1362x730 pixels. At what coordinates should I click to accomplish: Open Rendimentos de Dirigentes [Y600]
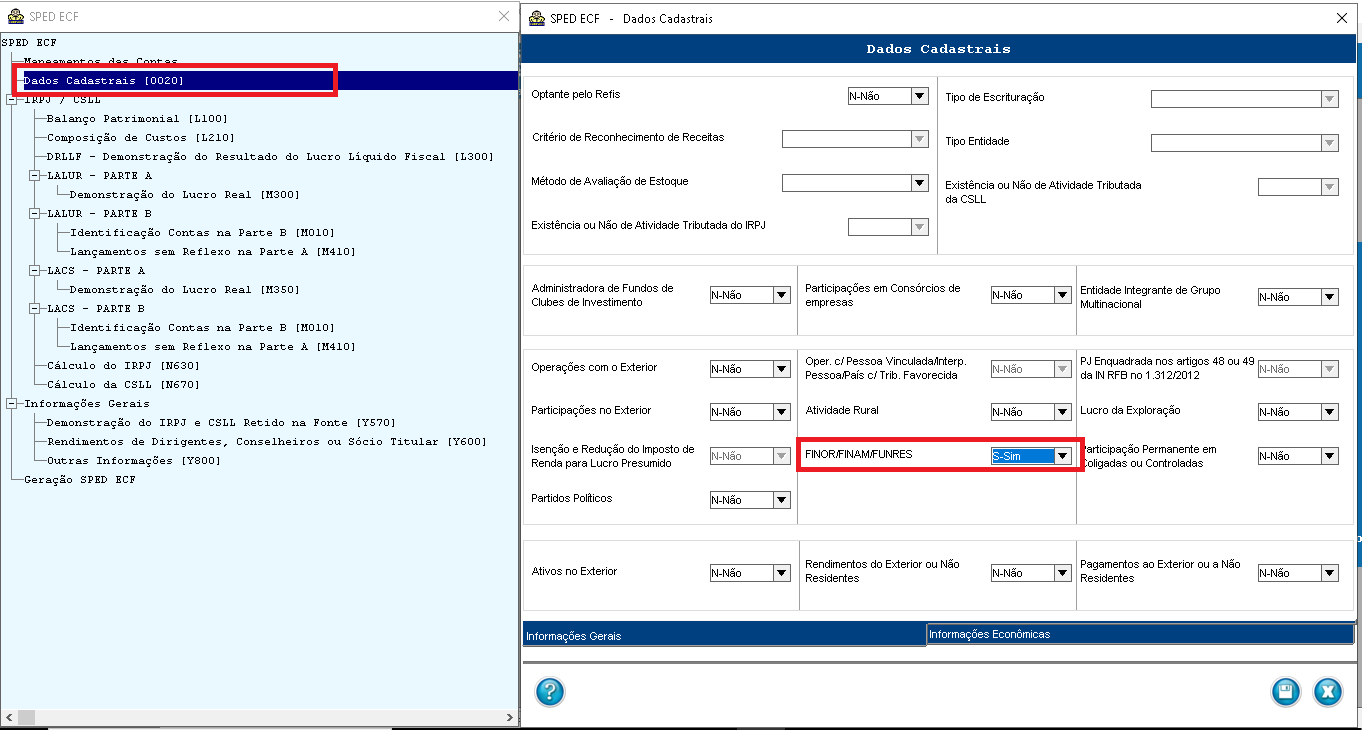tap(266, 442)
